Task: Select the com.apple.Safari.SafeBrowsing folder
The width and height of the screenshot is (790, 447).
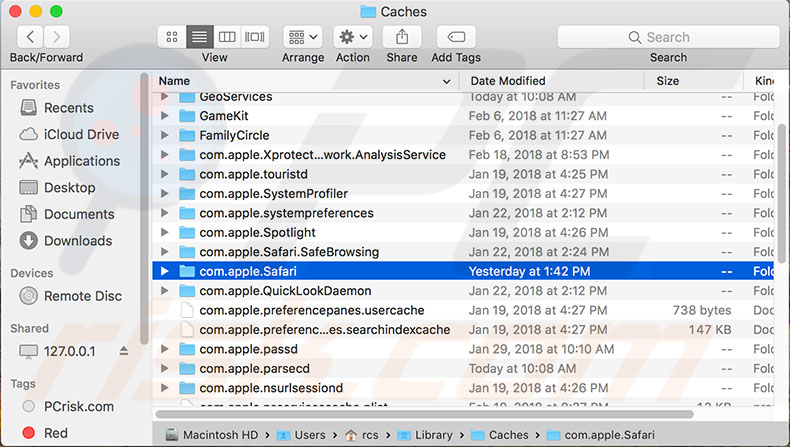Action: coord(463,252)
